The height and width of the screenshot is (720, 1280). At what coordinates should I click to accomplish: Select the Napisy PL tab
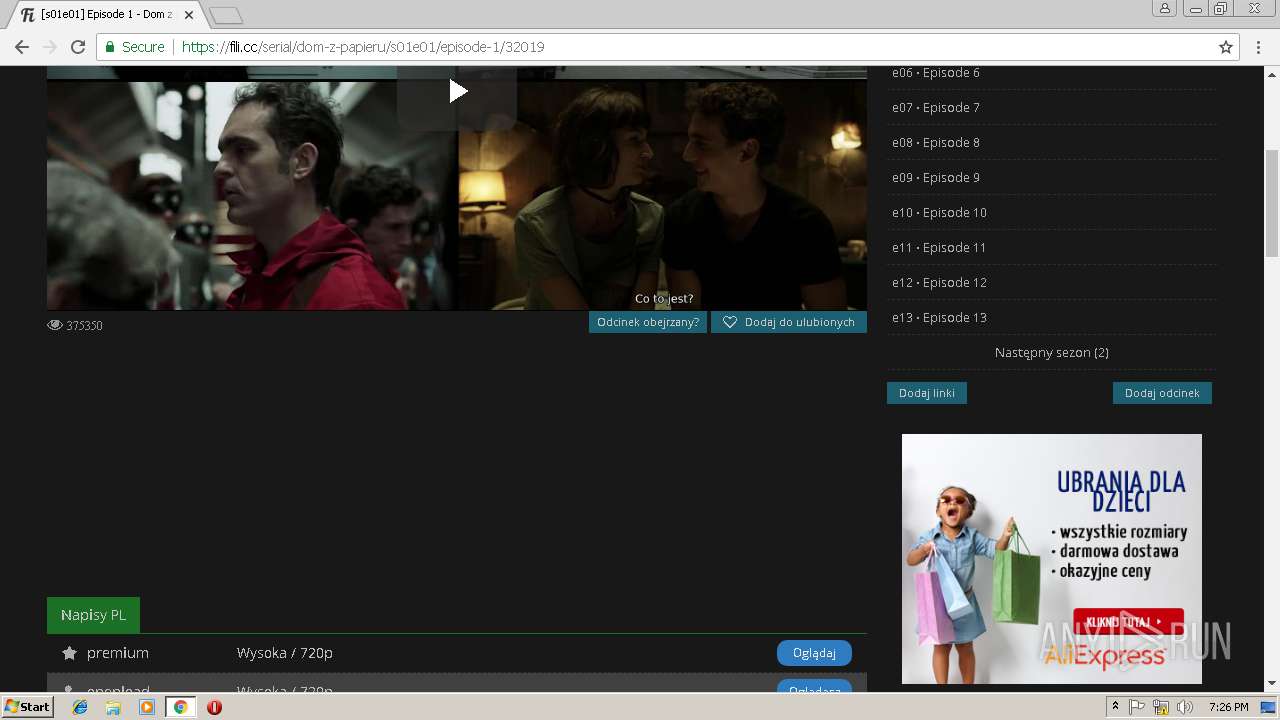point(93,615)
